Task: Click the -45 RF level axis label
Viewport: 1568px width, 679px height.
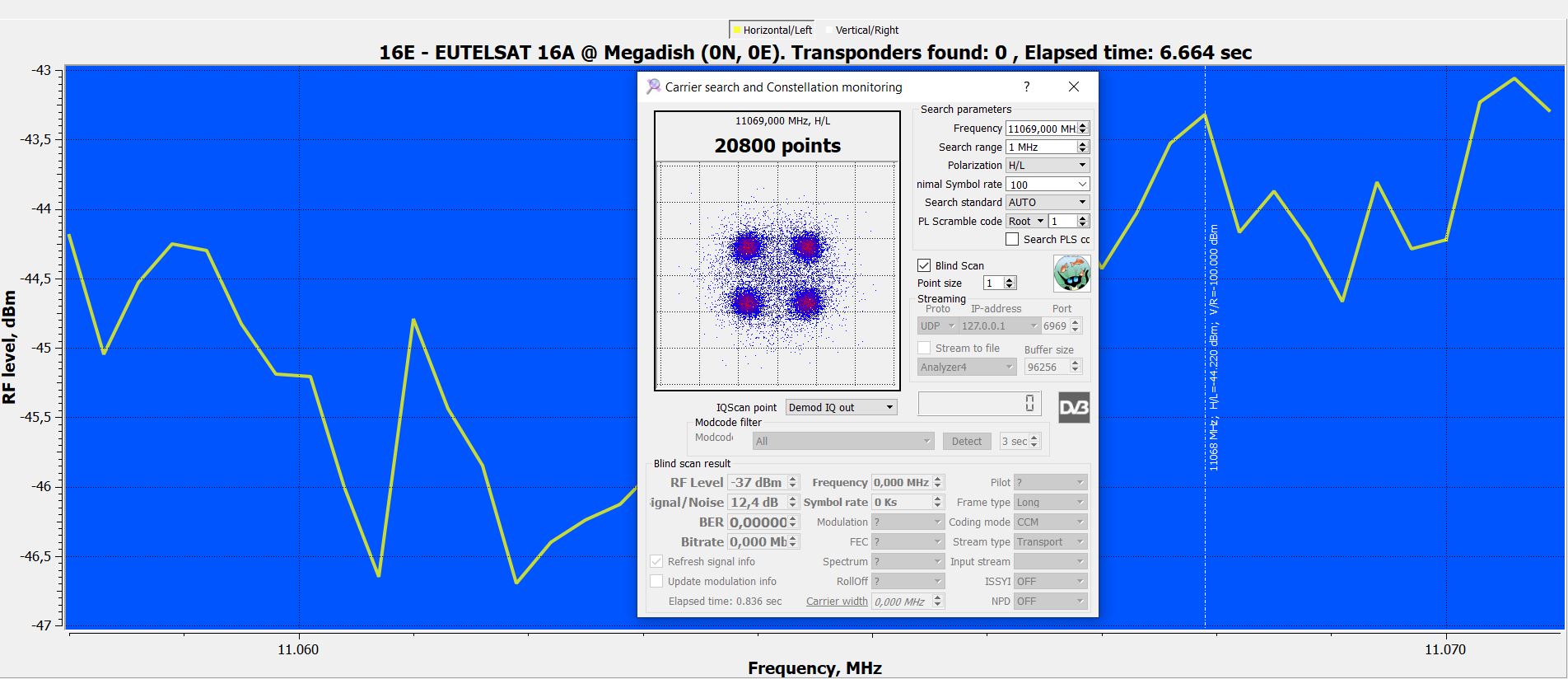Action: point(40,348)
